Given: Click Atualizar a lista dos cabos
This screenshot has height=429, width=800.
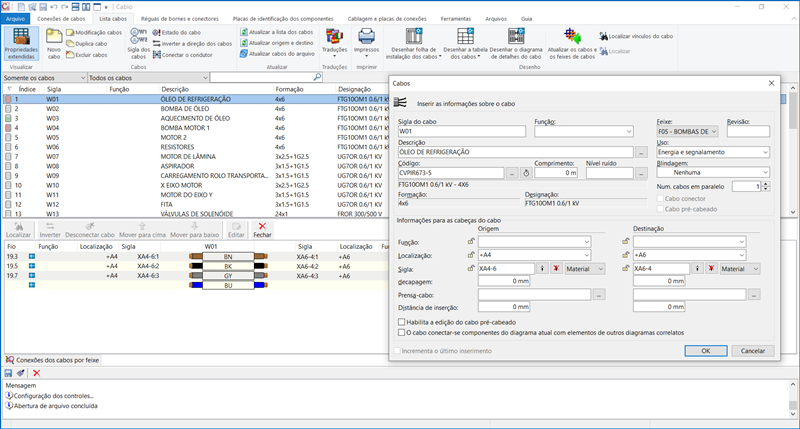Looking at the screenshot, I should click(x=280, y=32).
